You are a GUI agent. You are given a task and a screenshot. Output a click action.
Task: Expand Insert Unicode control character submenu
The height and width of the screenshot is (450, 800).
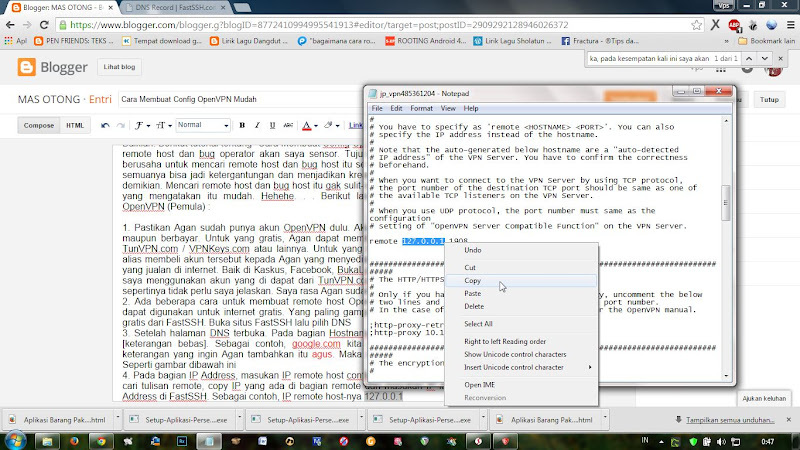click(x=521, y=367)
